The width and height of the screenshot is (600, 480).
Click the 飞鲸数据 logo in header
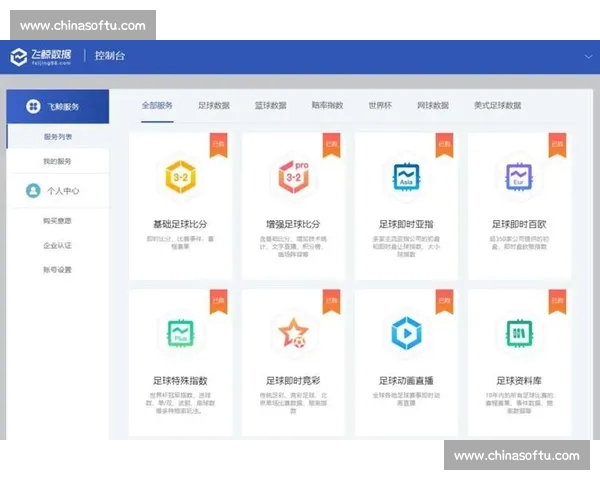click(x=41, y=57)
